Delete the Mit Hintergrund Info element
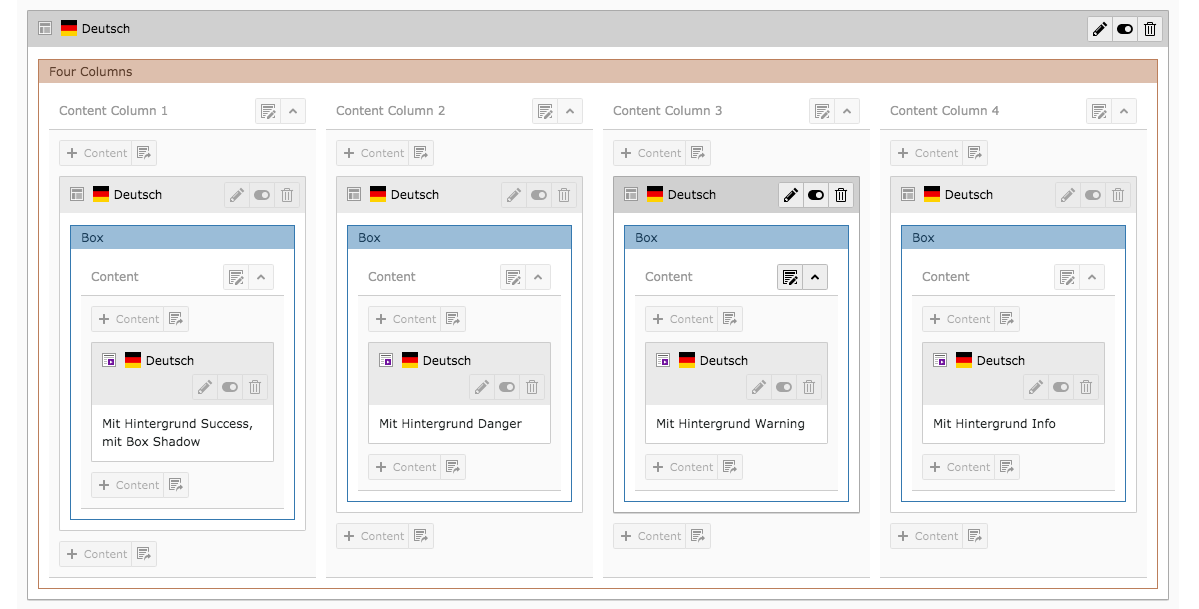 (x=1086, y=387)
